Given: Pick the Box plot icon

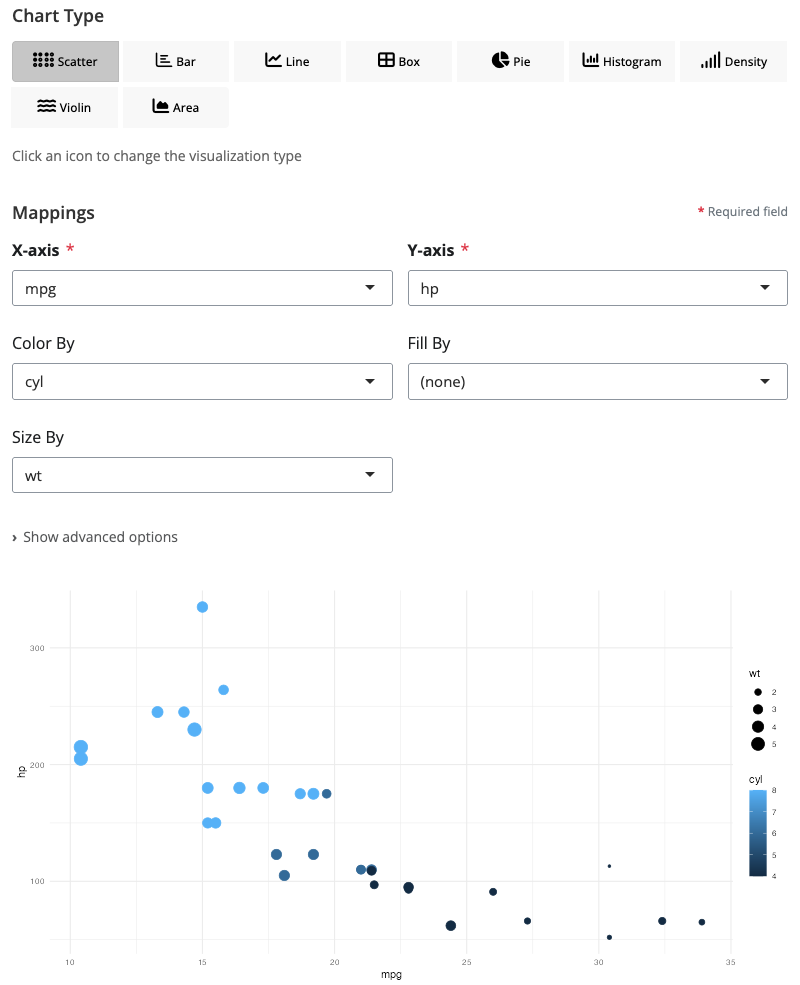Looking at the screenshot, I should point(386,61).
